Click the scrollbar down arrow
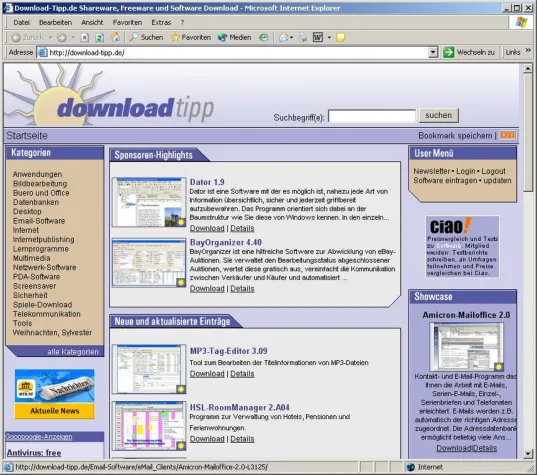This screenshot has height=475, width=537. pyautogui.click(x=528, y=454)
